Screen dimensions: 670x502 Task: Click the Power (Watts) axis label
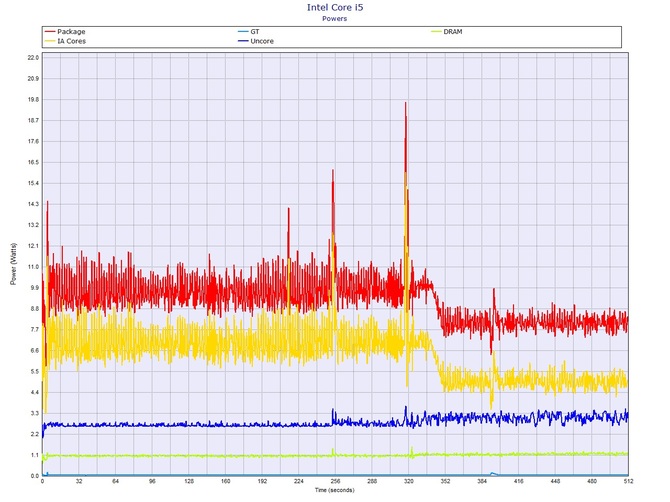tap(14, 264)
